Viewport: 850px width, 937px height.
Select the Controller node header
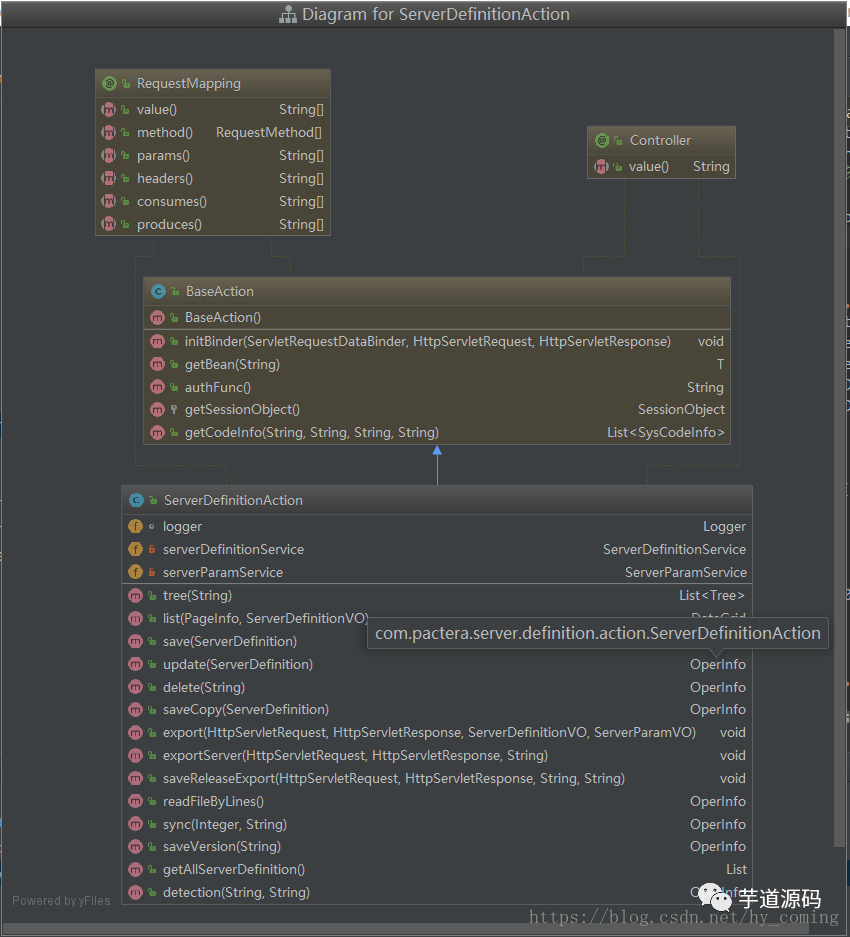coord(661,140)
